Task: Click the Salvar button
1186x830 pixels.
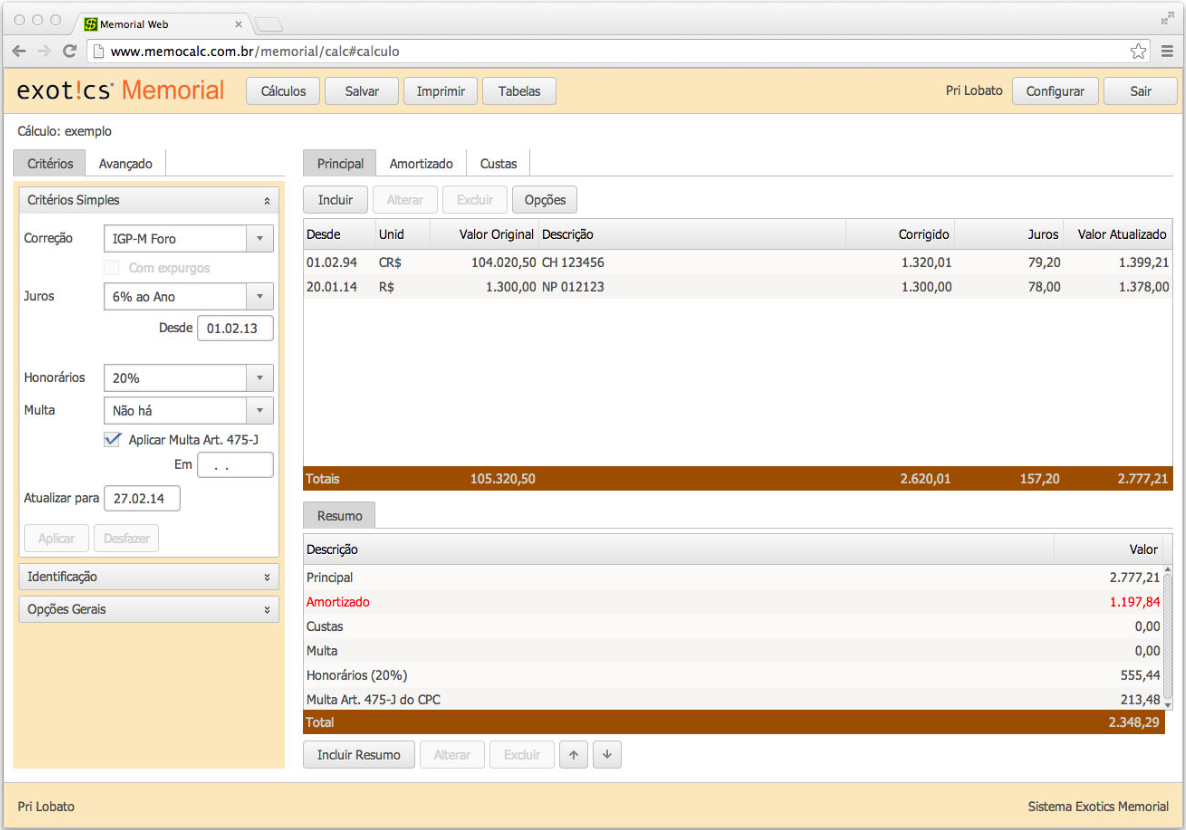Action: point(362,91)
